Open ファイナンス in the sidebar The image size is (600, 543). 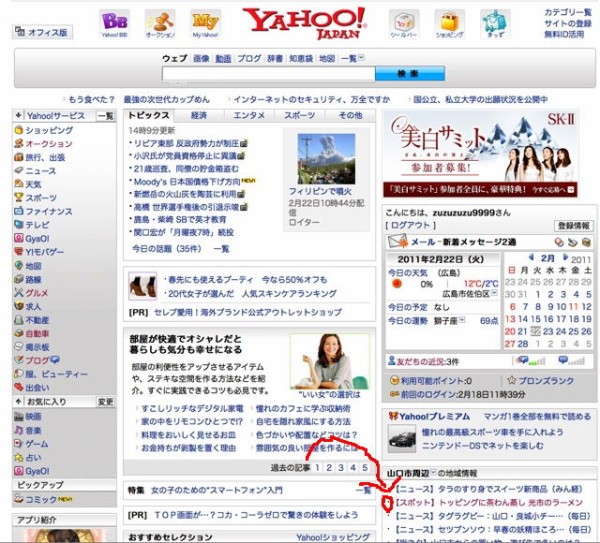[49, 211]
